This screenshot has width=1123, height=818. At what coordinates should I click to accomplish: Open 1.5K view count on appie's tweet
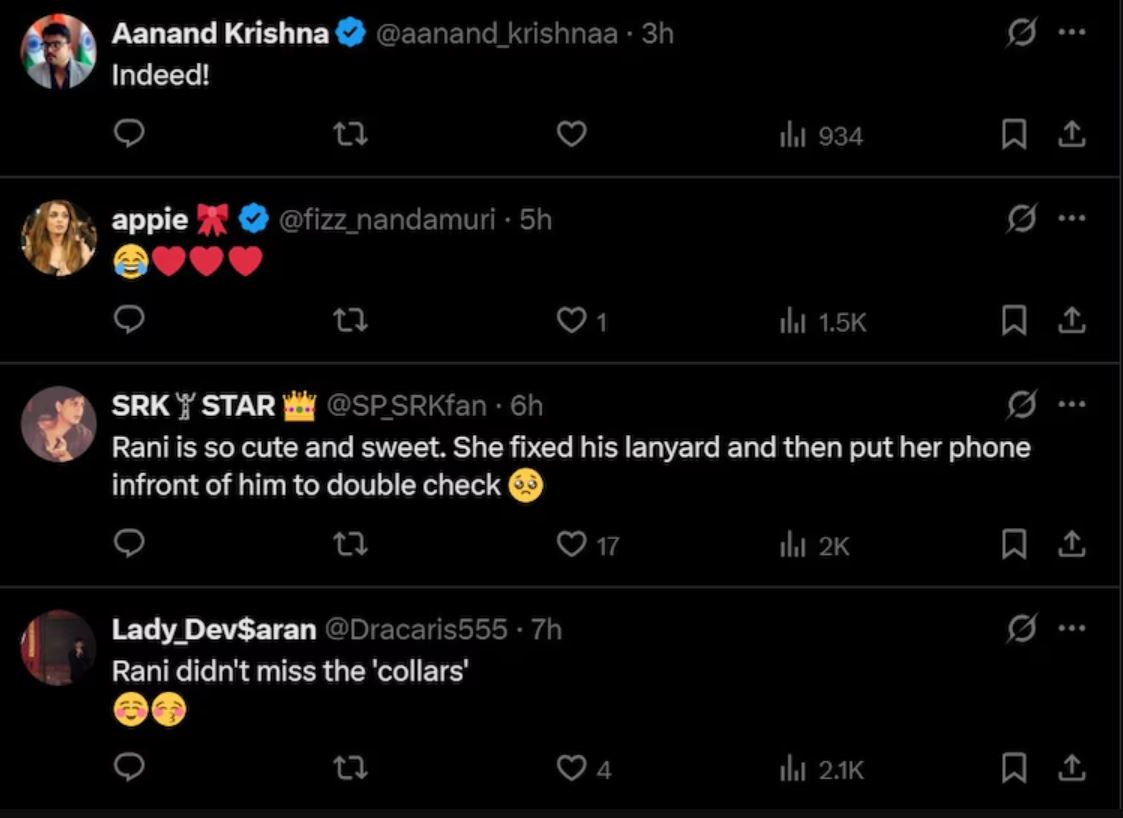[823, 321]
